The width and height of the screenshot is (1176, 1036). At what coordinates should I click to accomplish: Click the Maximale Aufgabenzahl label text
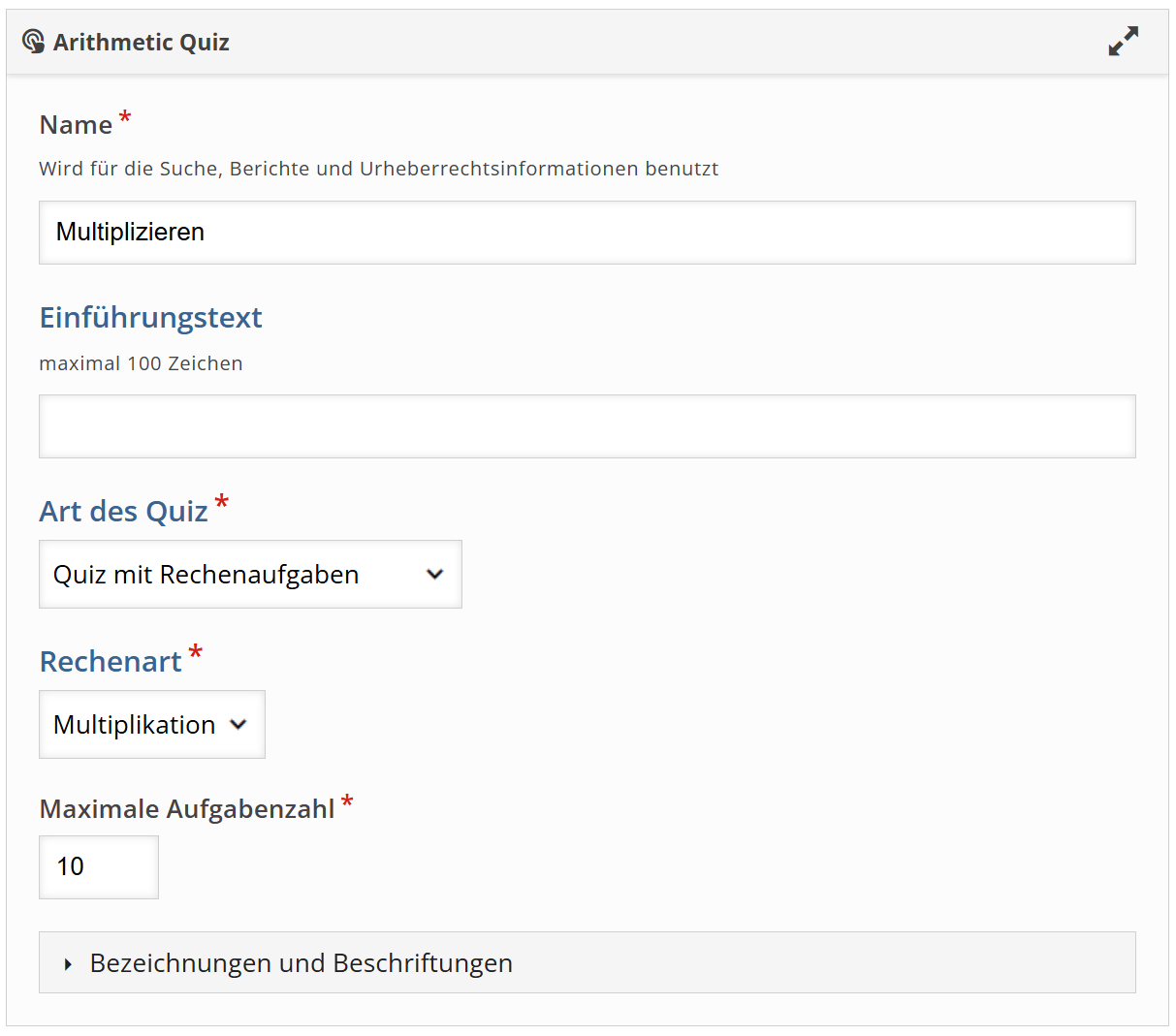[x=186, y=809]
